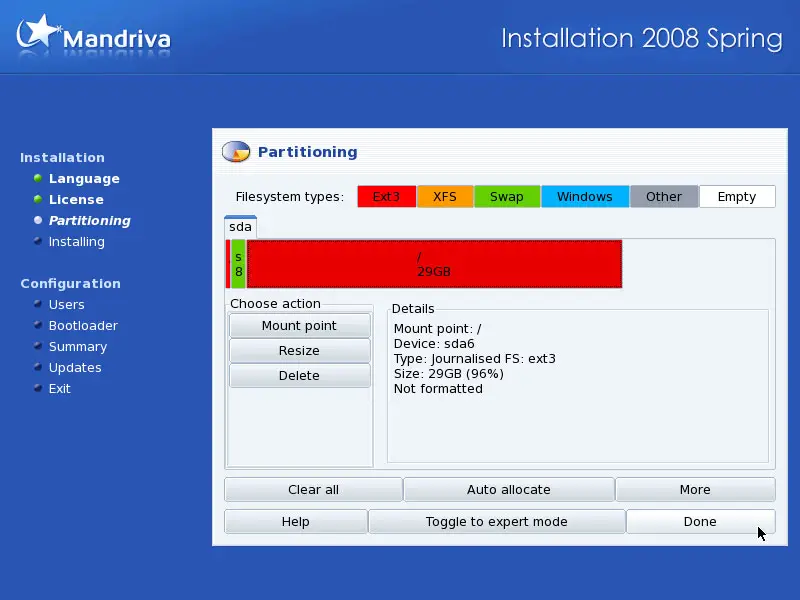800x600 pixels.
Task: Switch to the sda disk tab
Action: [x=240, y=227]
